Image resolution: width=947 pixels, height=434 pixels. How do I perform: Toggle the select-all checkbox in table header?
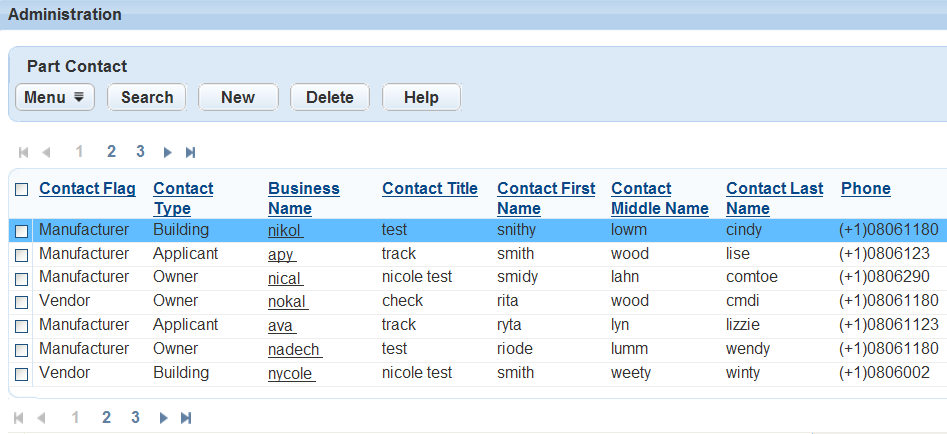(22, 189)
